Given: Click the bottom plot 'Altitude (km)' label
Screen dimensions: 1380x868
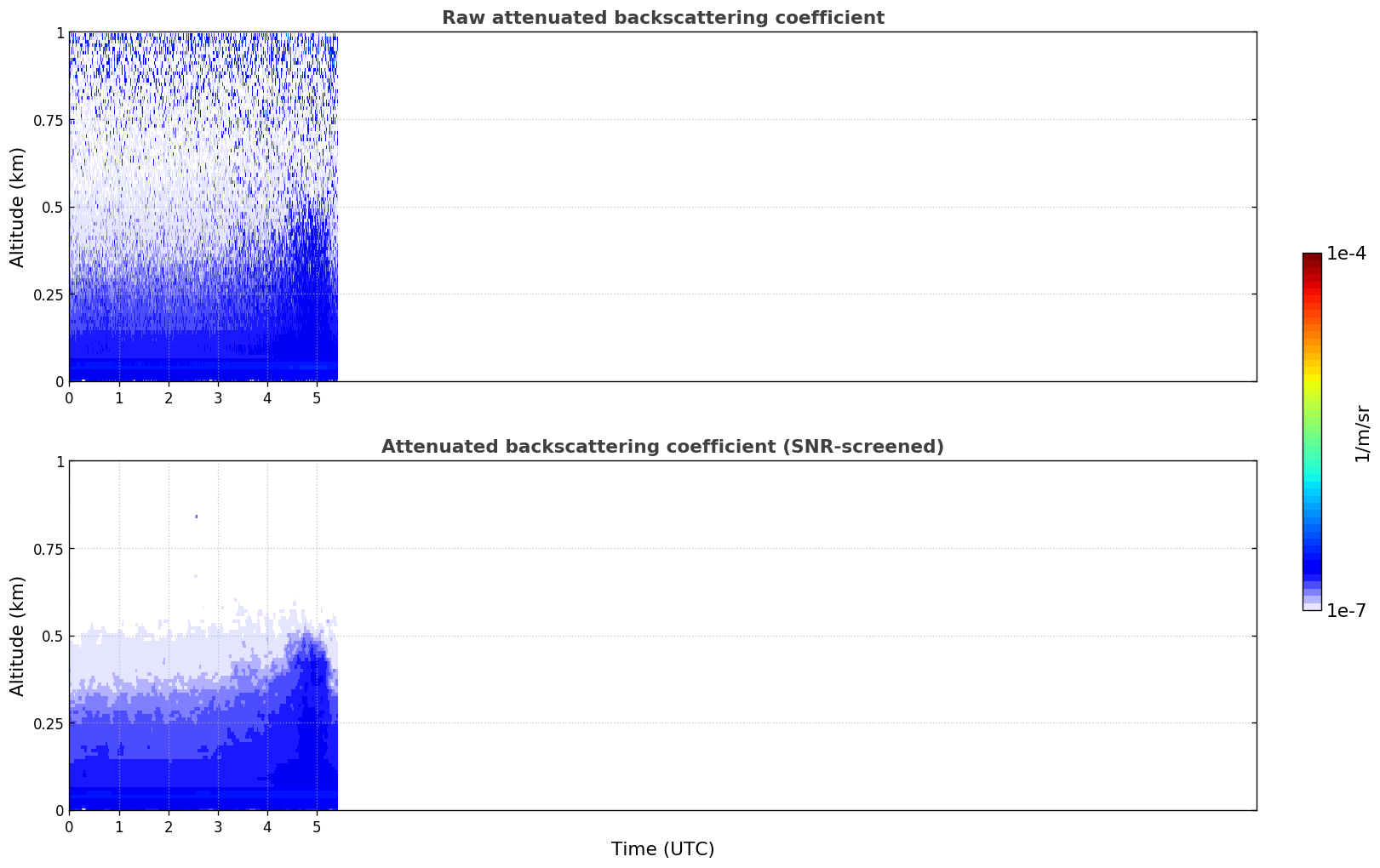Looking at the screenshot, I should 18,636.
